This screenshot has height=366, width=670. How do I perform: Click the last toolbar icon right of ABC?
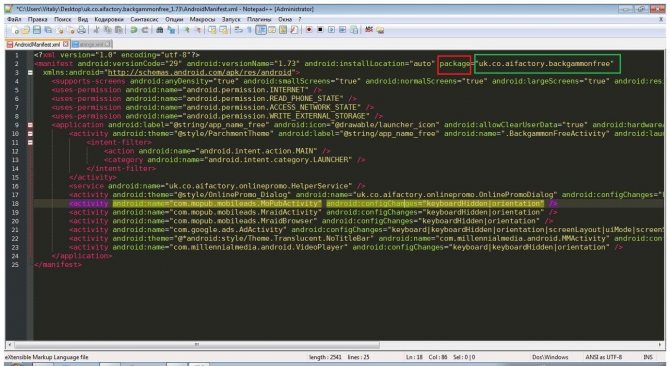380,30
